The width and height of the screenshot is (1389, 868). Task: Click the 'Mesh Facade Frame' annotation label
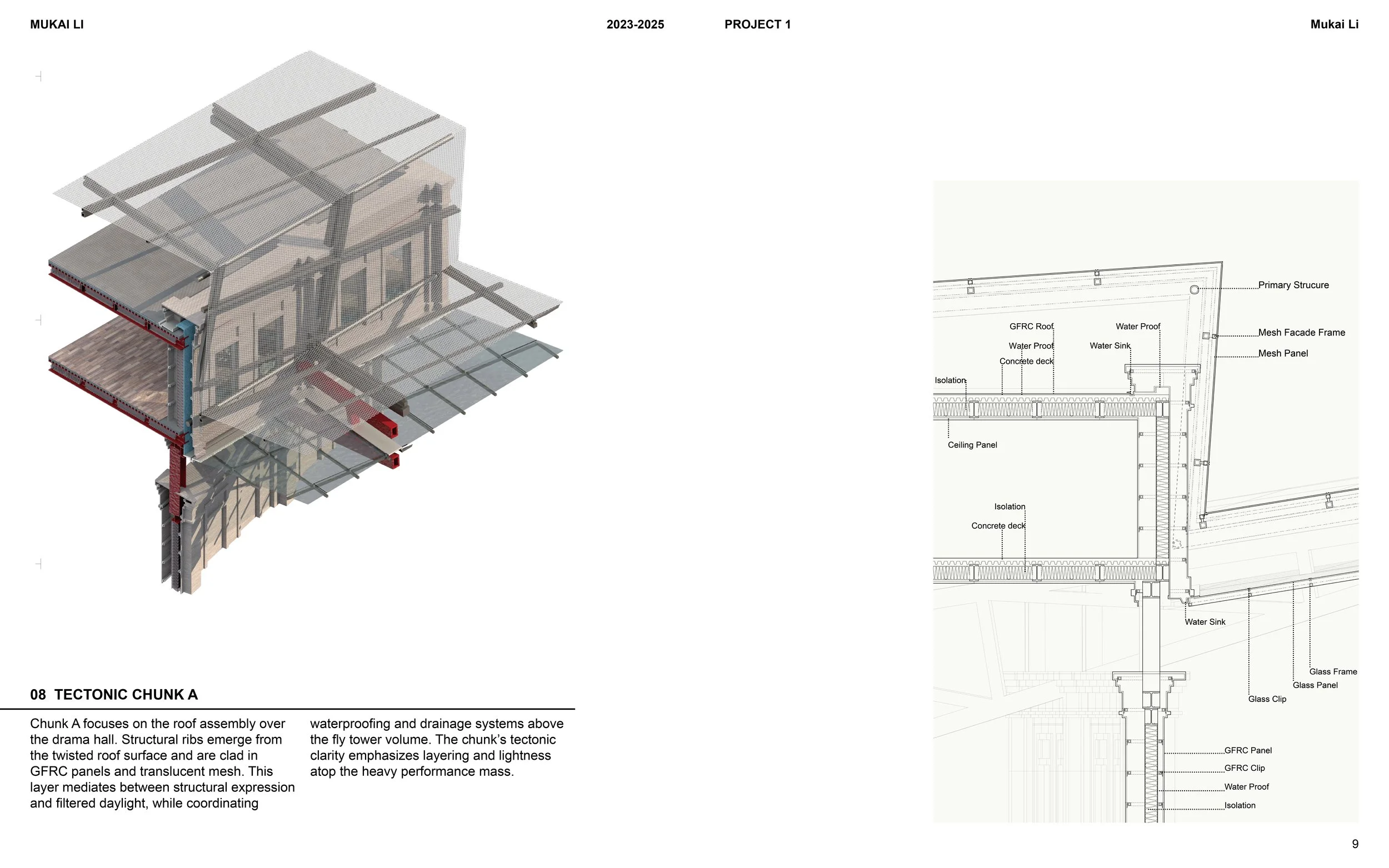pos(1301,333)
